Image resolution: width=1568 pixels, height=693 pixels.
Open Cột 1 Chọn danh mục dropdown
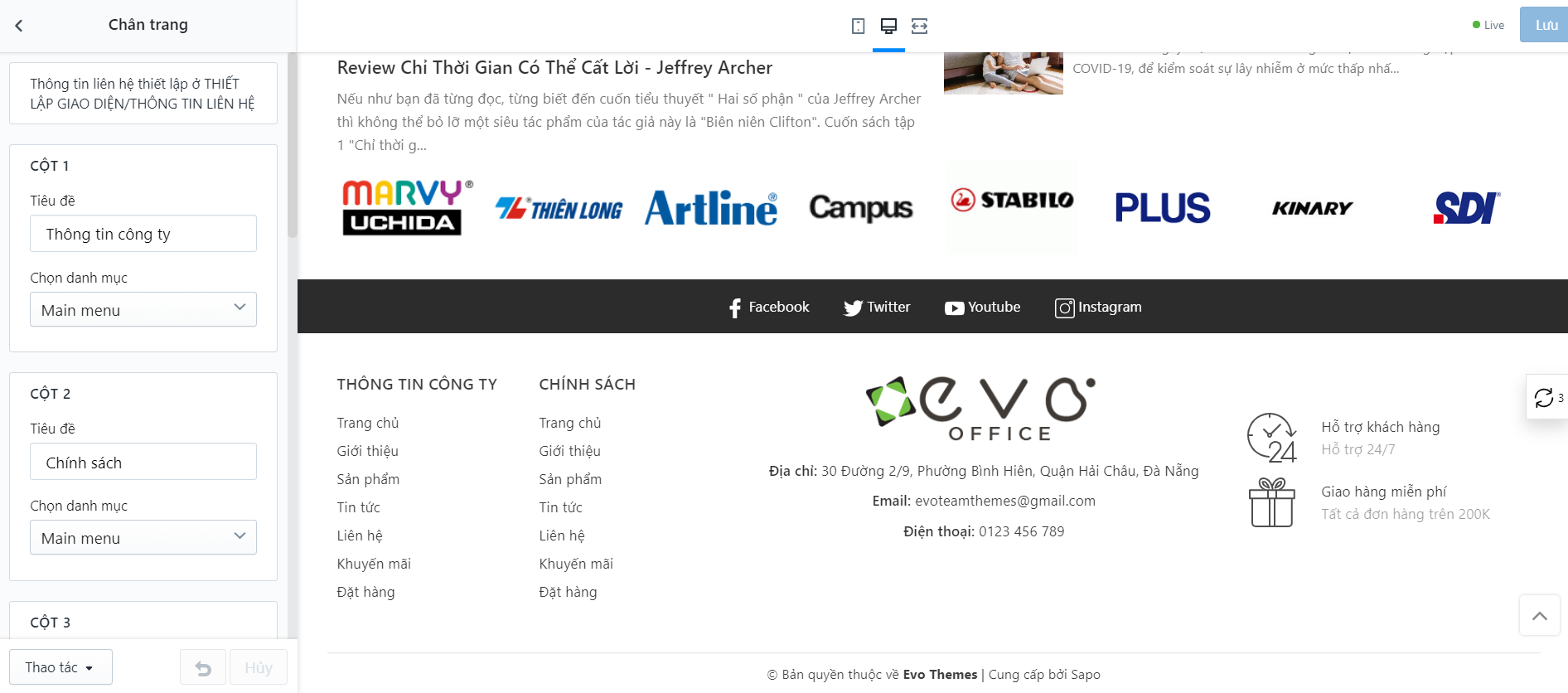143,309
